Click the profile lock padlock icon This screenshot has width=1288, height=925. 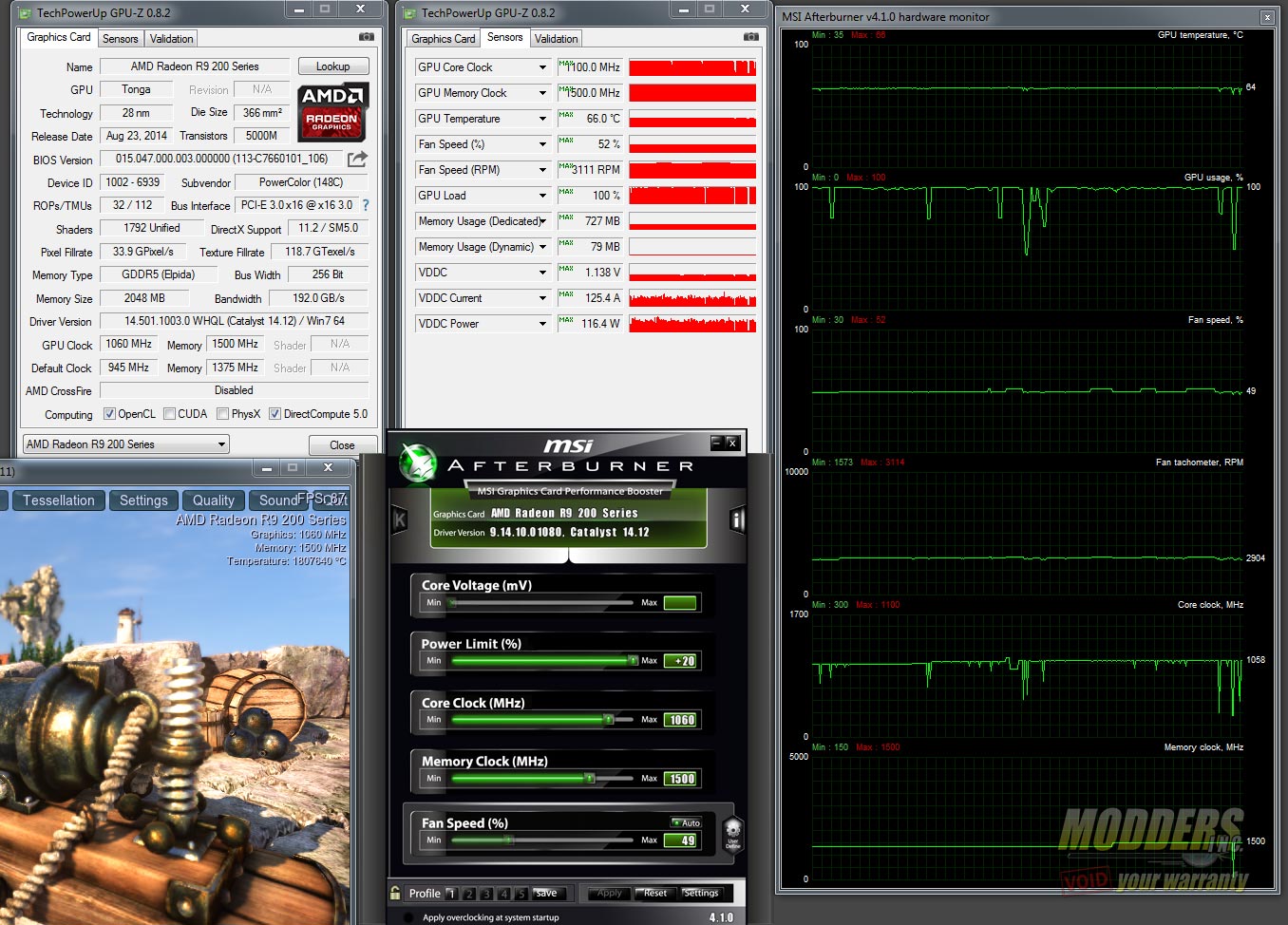tap(395, 893)
